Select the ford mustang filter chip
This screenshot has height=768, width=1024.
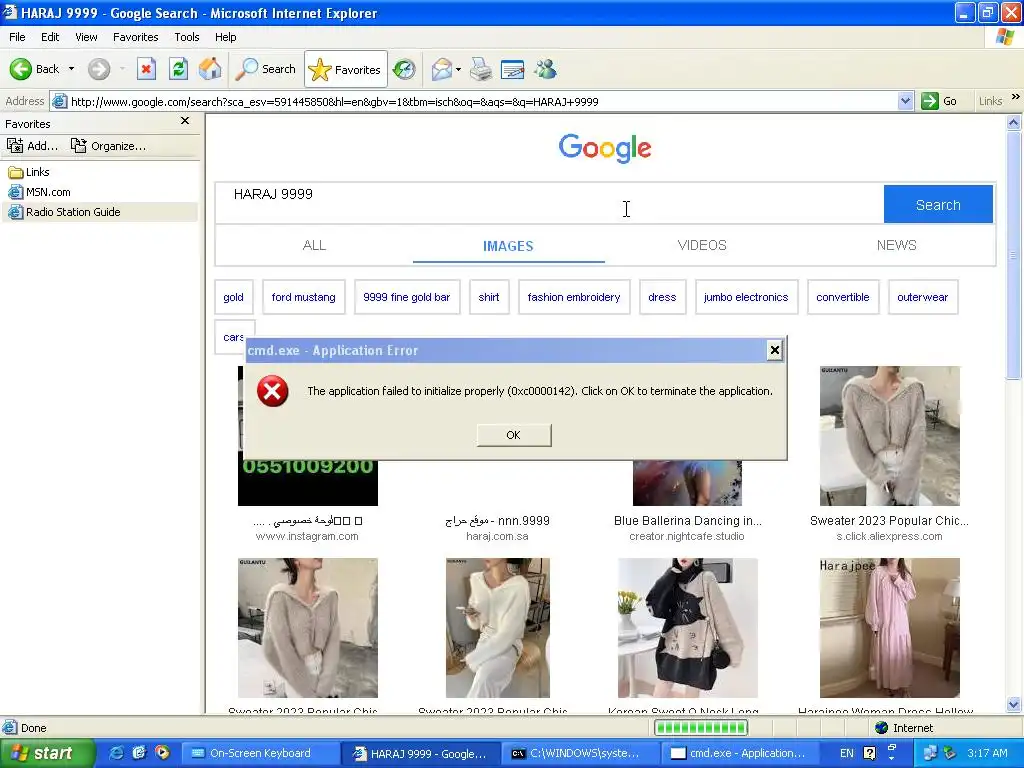point(304,297)
